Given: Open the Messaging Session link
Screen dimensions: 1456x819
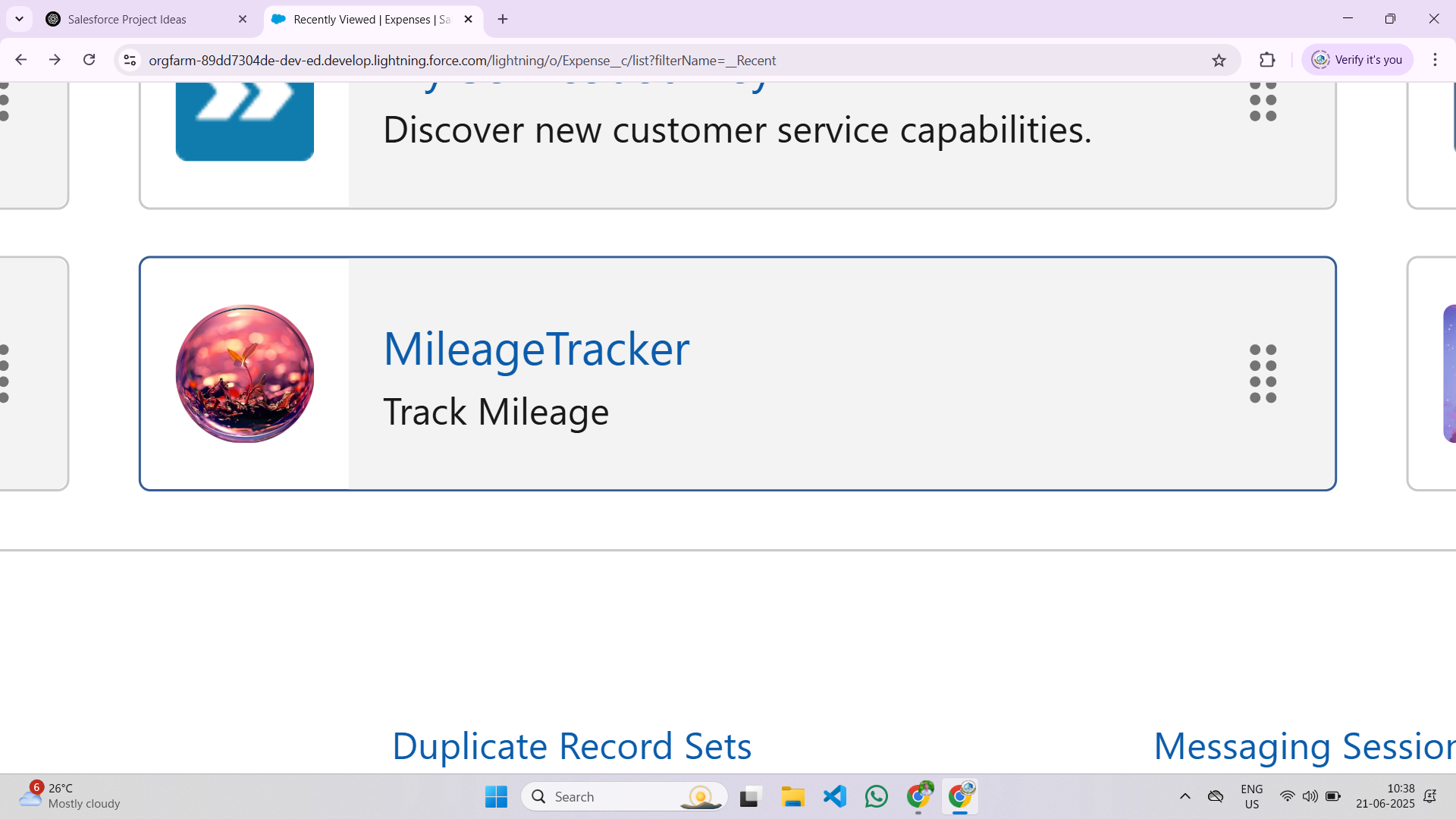Looking at the screenshot, I should click(x=1303, y=746).
